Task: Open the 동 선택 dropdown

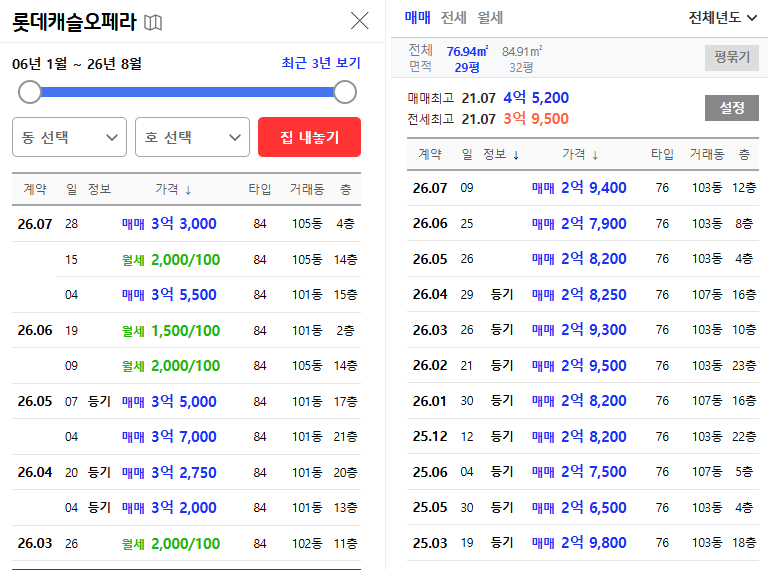Action: tap(70, 137)
